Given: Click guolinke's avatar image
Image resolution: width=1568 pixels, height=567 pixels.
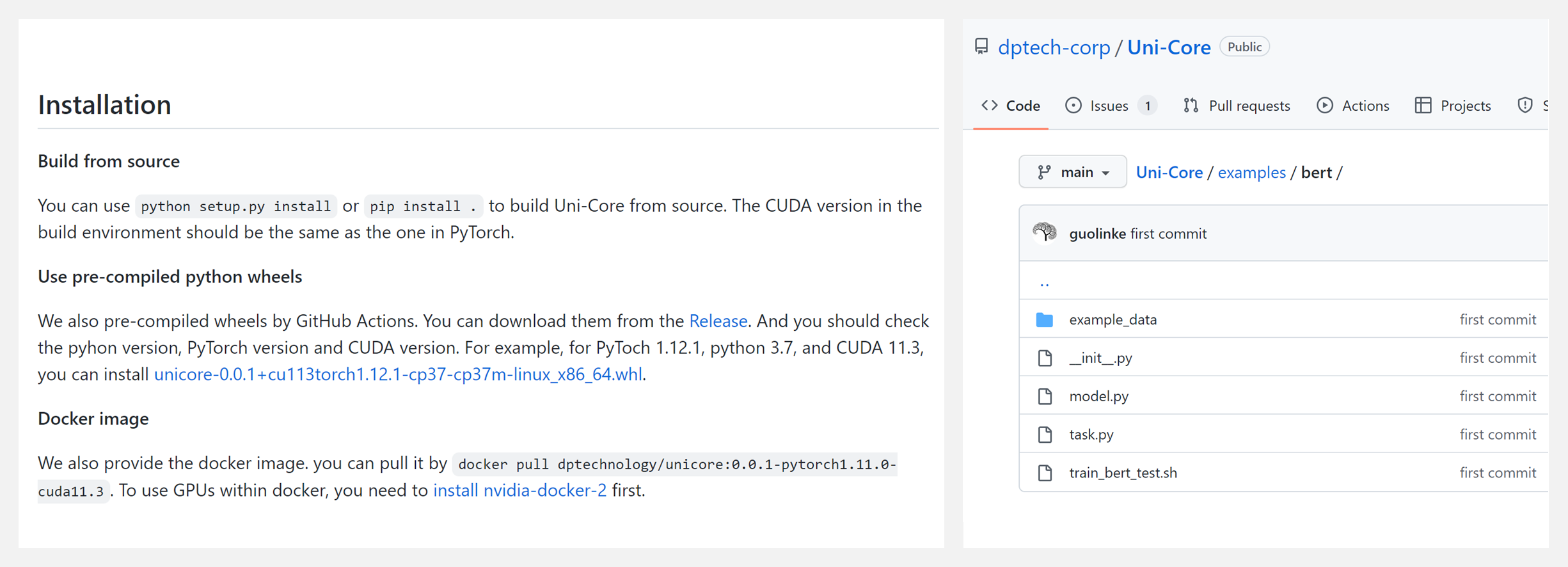Looking at the screenshot, I should [x=1045, y=233].
